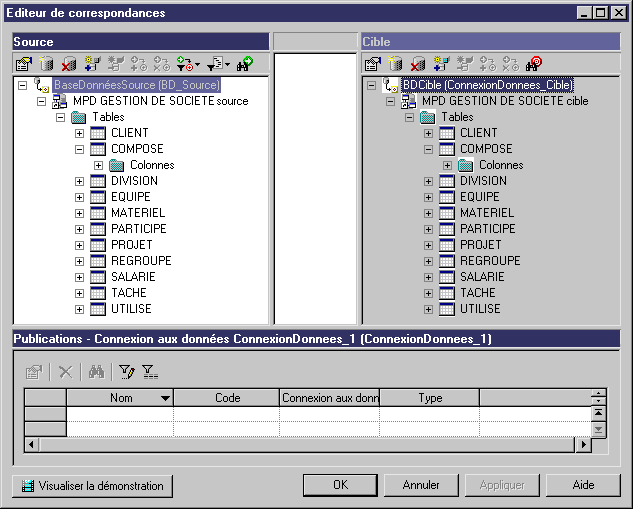Click Properties icon in Cible toolbar
This screenshot has height=509, width=633.
(373, 64)
